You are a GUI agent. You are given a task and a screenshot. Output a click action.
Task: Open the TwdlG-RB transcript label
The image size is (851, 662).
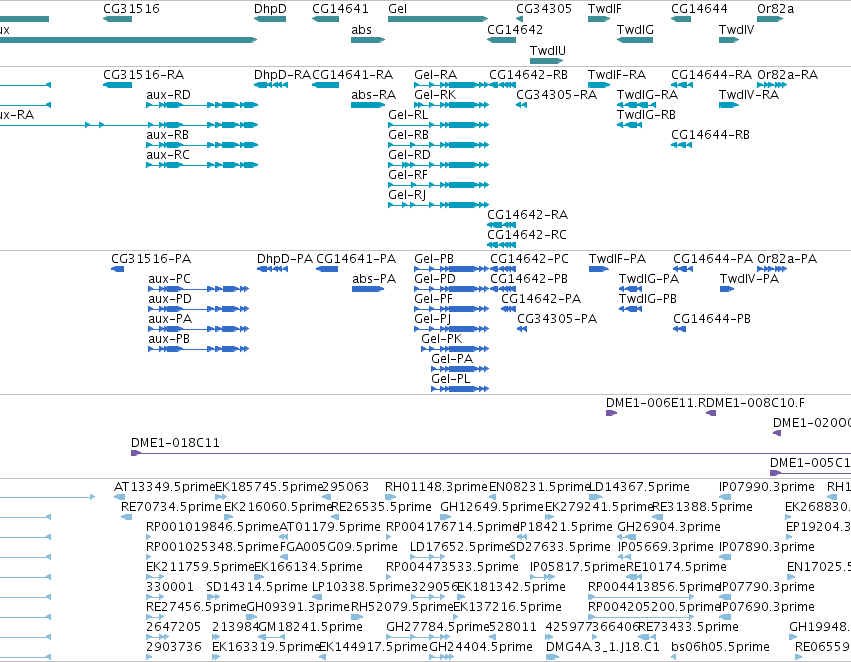[x=646, y=115]
